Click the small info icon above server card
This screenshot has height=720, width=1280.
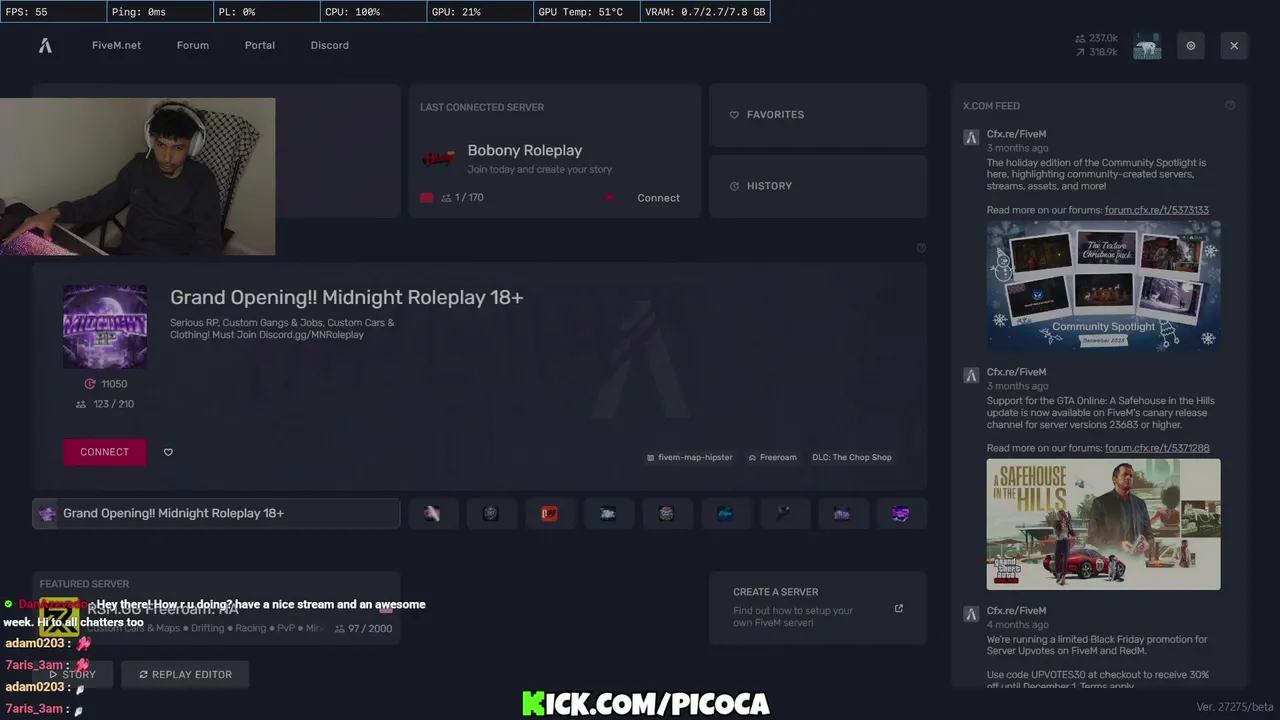[x=921, y=248]
